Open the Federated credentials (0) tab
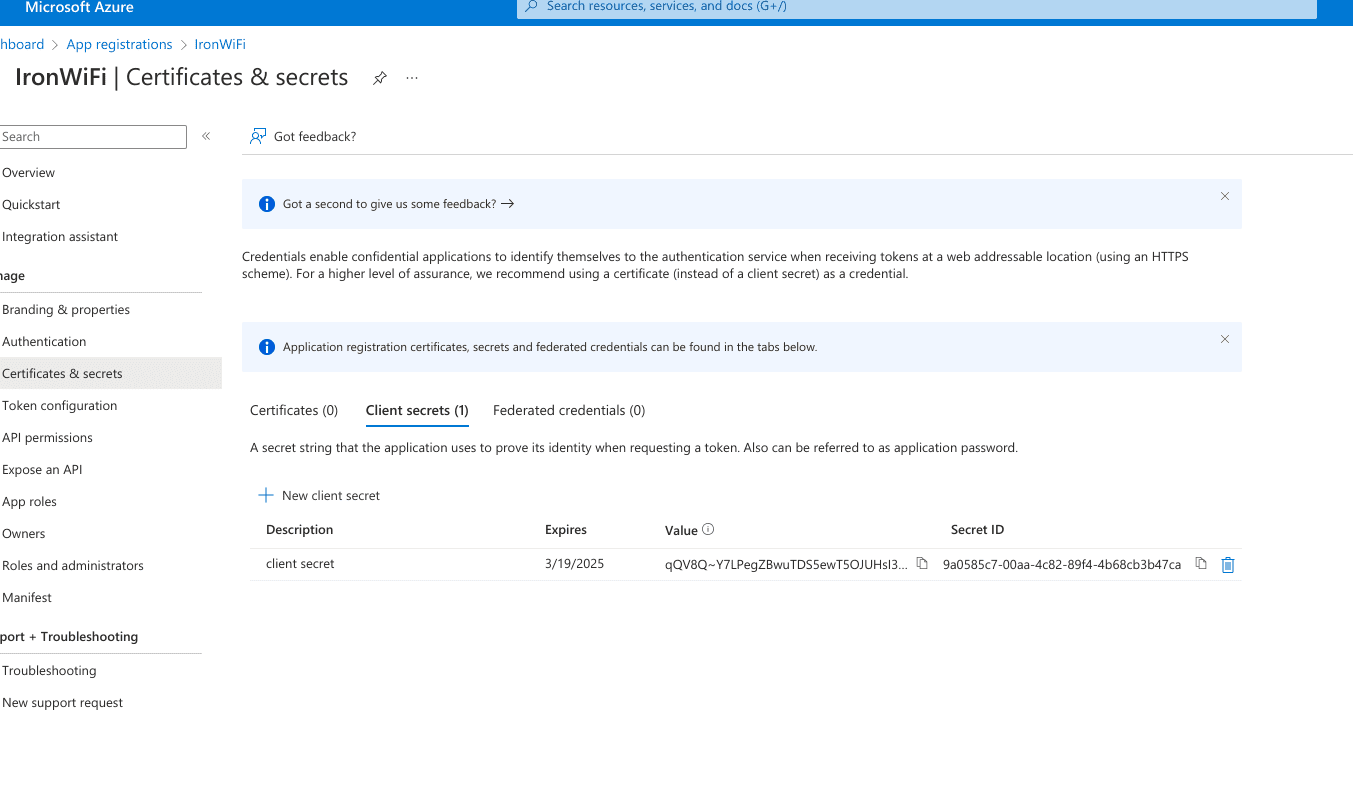Image resolution: width=1353 pixels, height=788 pixels. pos(569,410)
